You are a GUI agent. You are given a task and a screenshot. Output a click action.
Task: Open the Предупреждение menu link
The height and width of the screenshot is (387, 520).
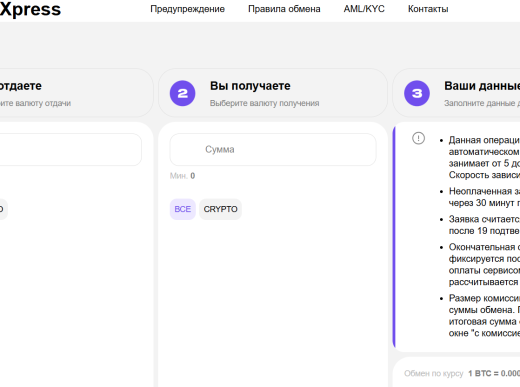[187, 9]
